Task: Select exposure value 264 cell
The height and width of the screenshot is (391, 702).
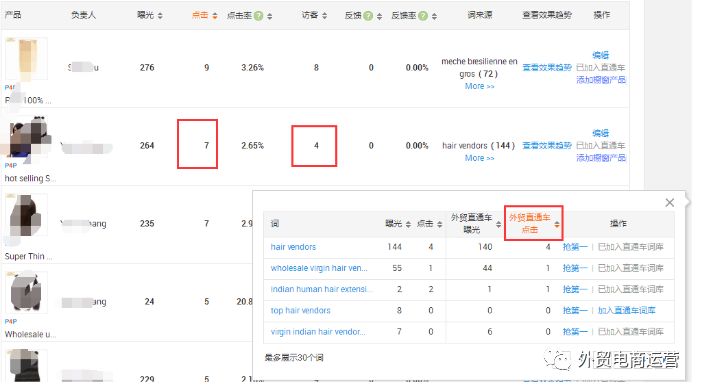Action: [147, 146]
